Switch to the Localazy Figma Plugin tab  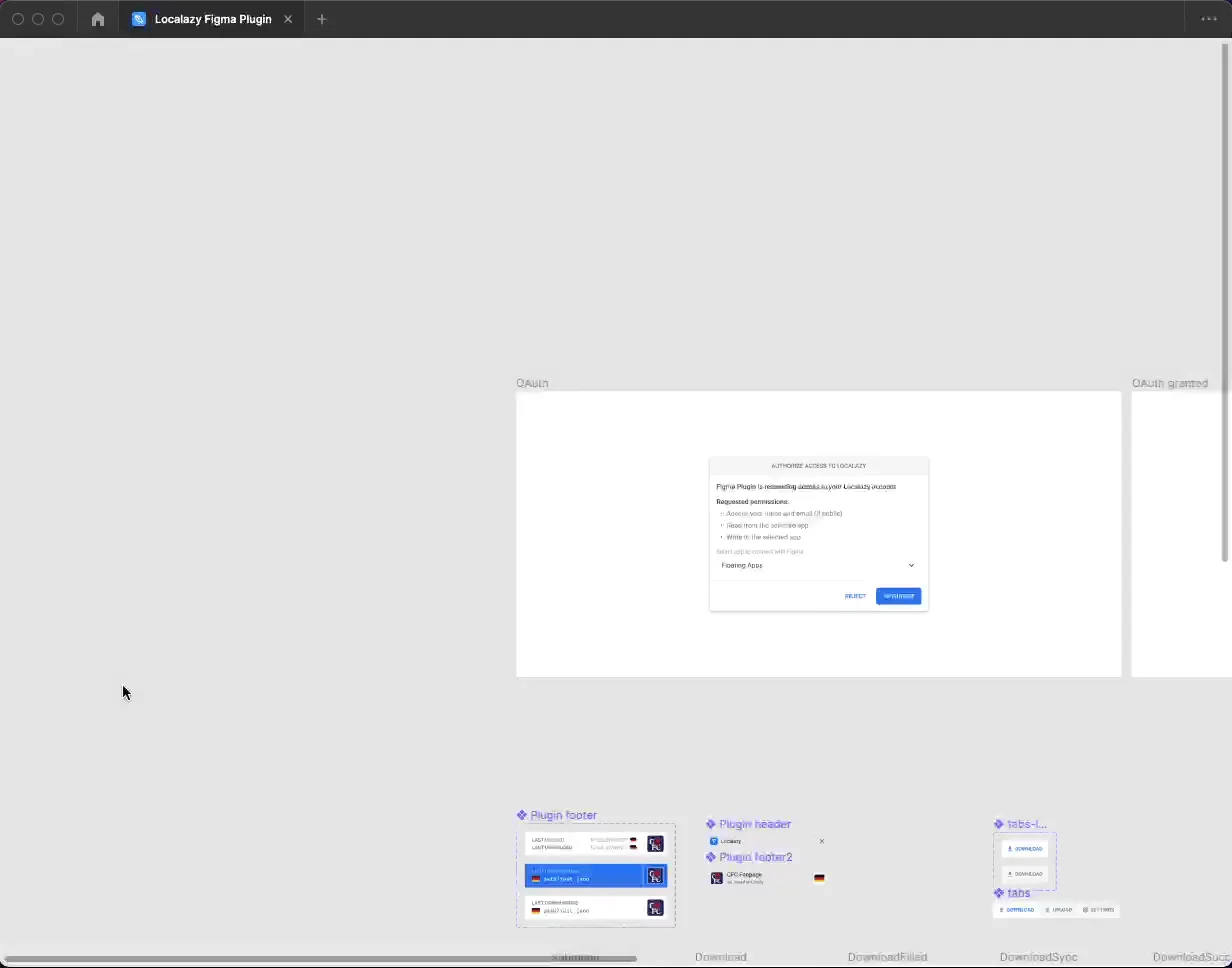(x=210, y=18)
